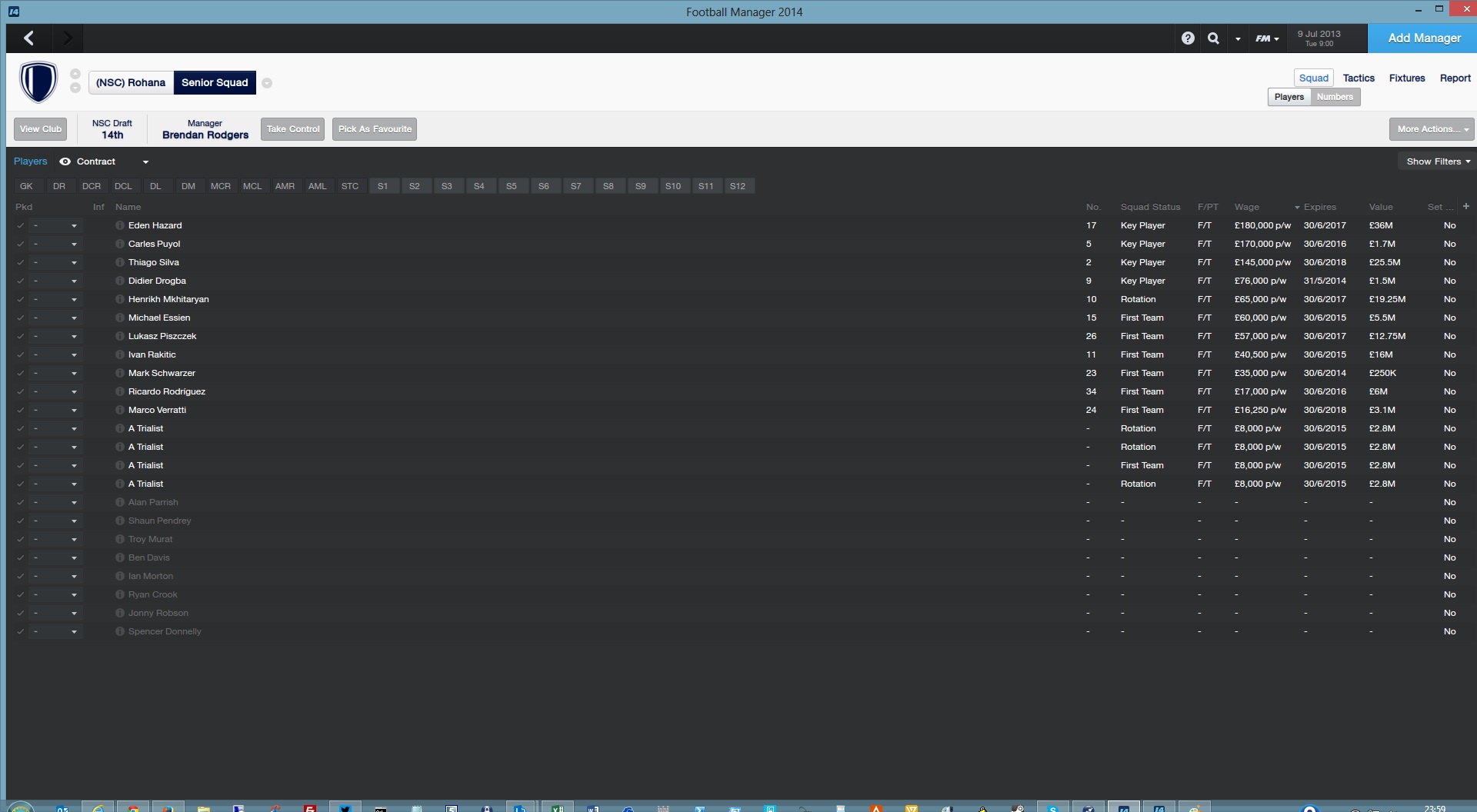Open position dropdown for Jonny Robson
This screenshot has height=812, width=1477.
coord(55,613)
